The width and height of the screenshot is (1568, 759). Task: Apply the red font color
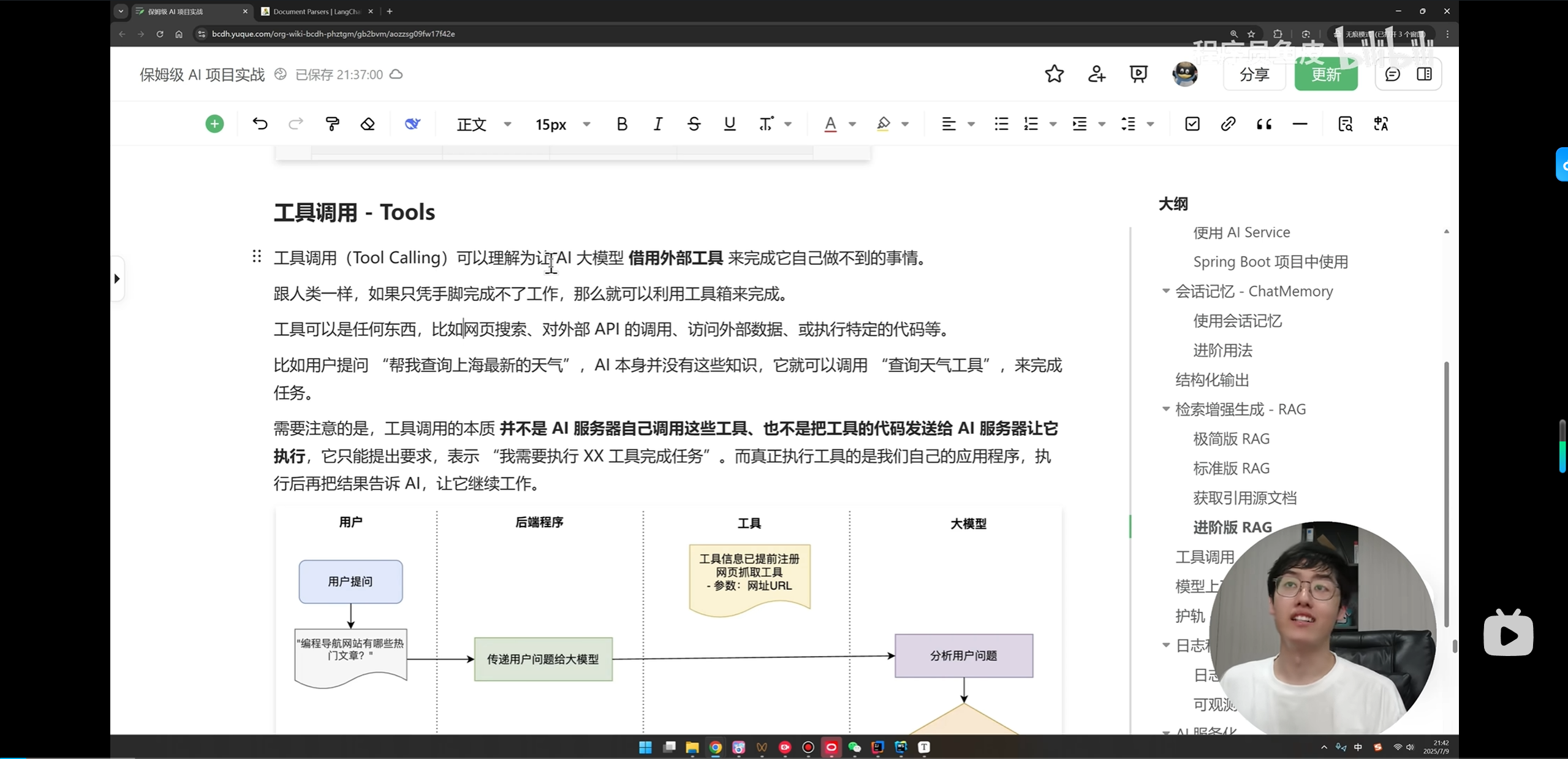[x=830, y=124]
